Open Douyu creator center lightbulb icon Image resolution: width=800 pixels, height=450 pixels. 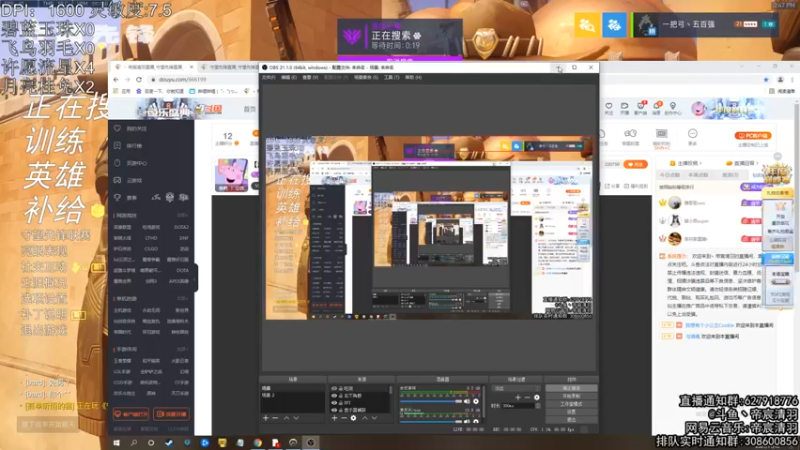pos(673,108)
